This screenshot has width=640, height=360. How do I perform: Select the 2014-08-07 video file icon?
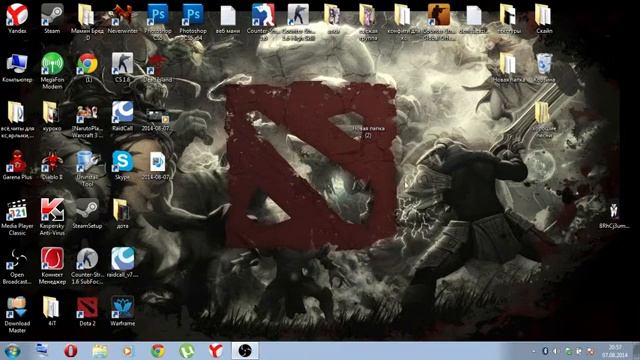(x=158, y=118)
